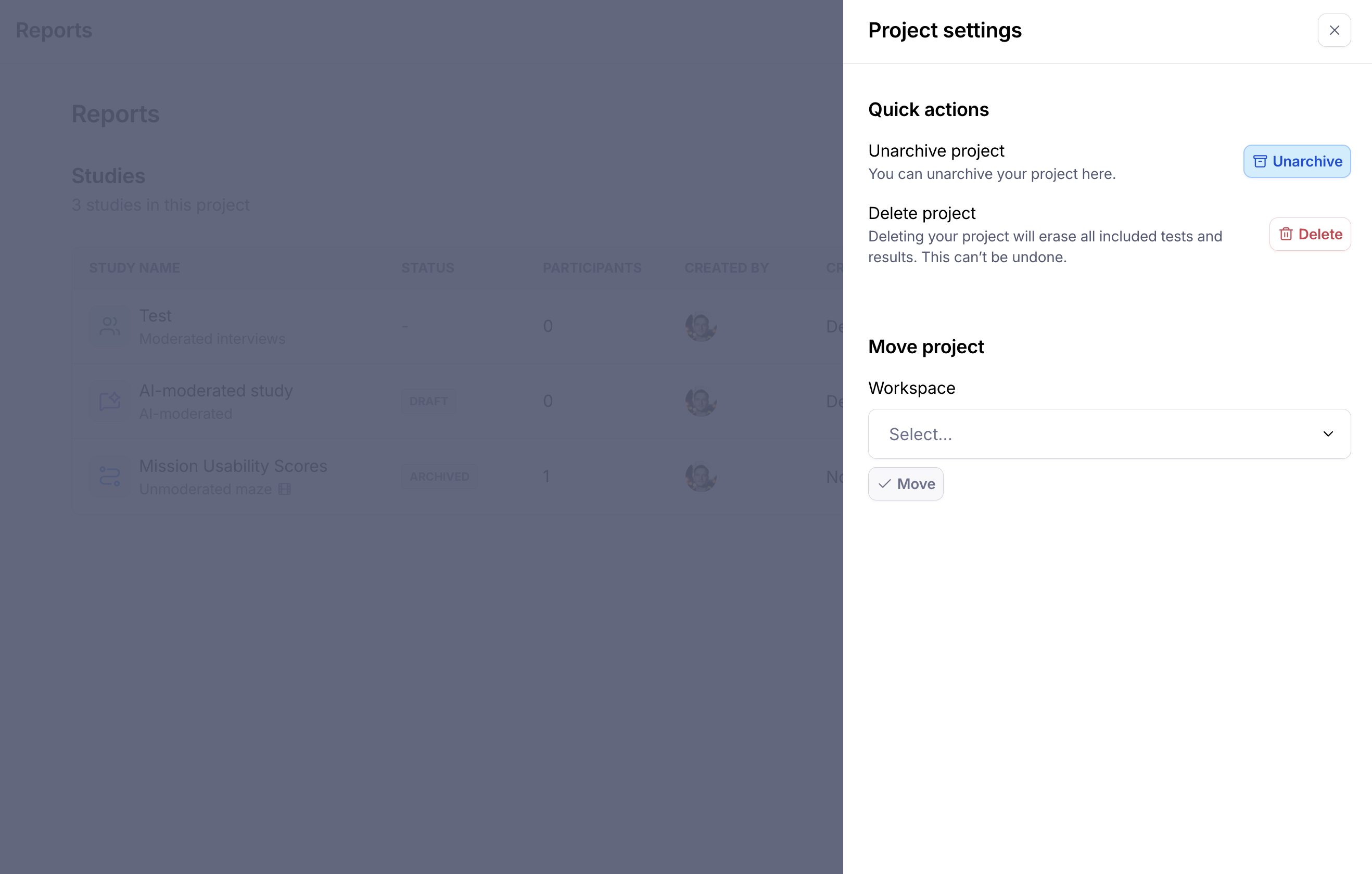
Task: Open the AI-moderated study row
Action: point(215,391)
